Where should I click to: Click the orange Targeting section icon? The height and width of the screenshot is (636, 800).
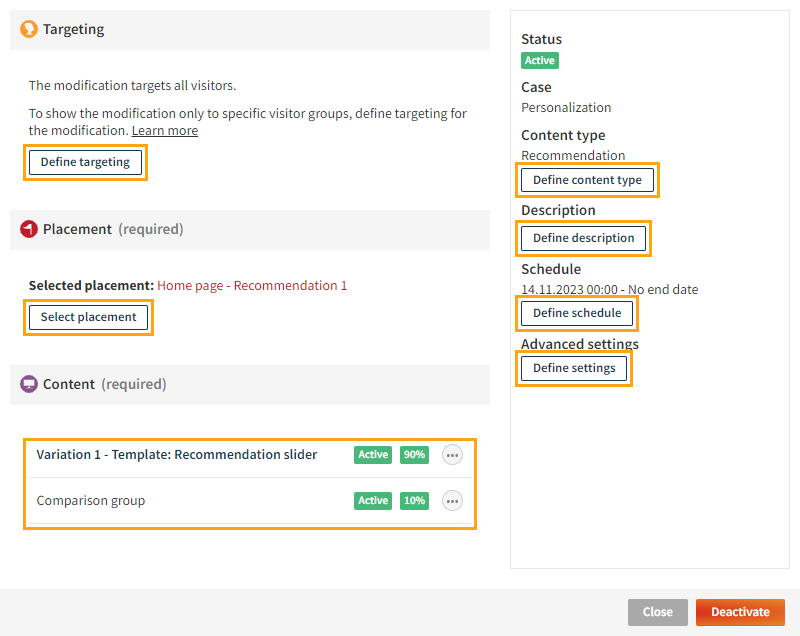(29, 30)
